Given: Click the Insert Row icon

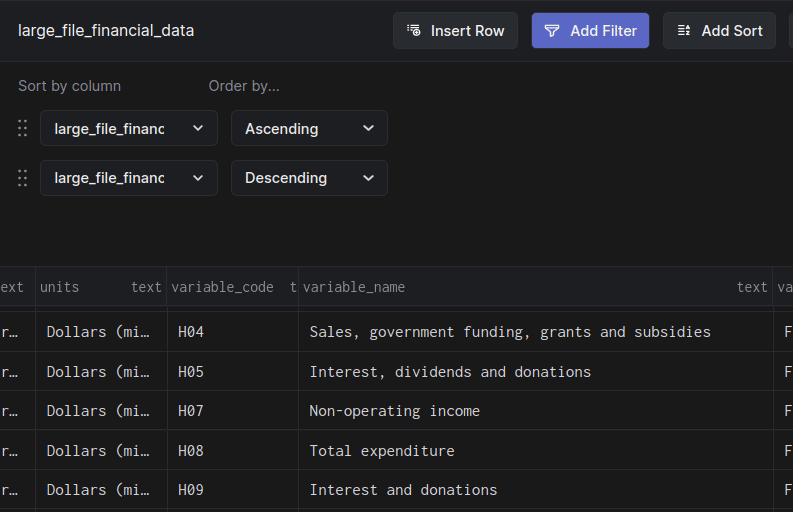Looking at the screenshot, I should point(414,31).
